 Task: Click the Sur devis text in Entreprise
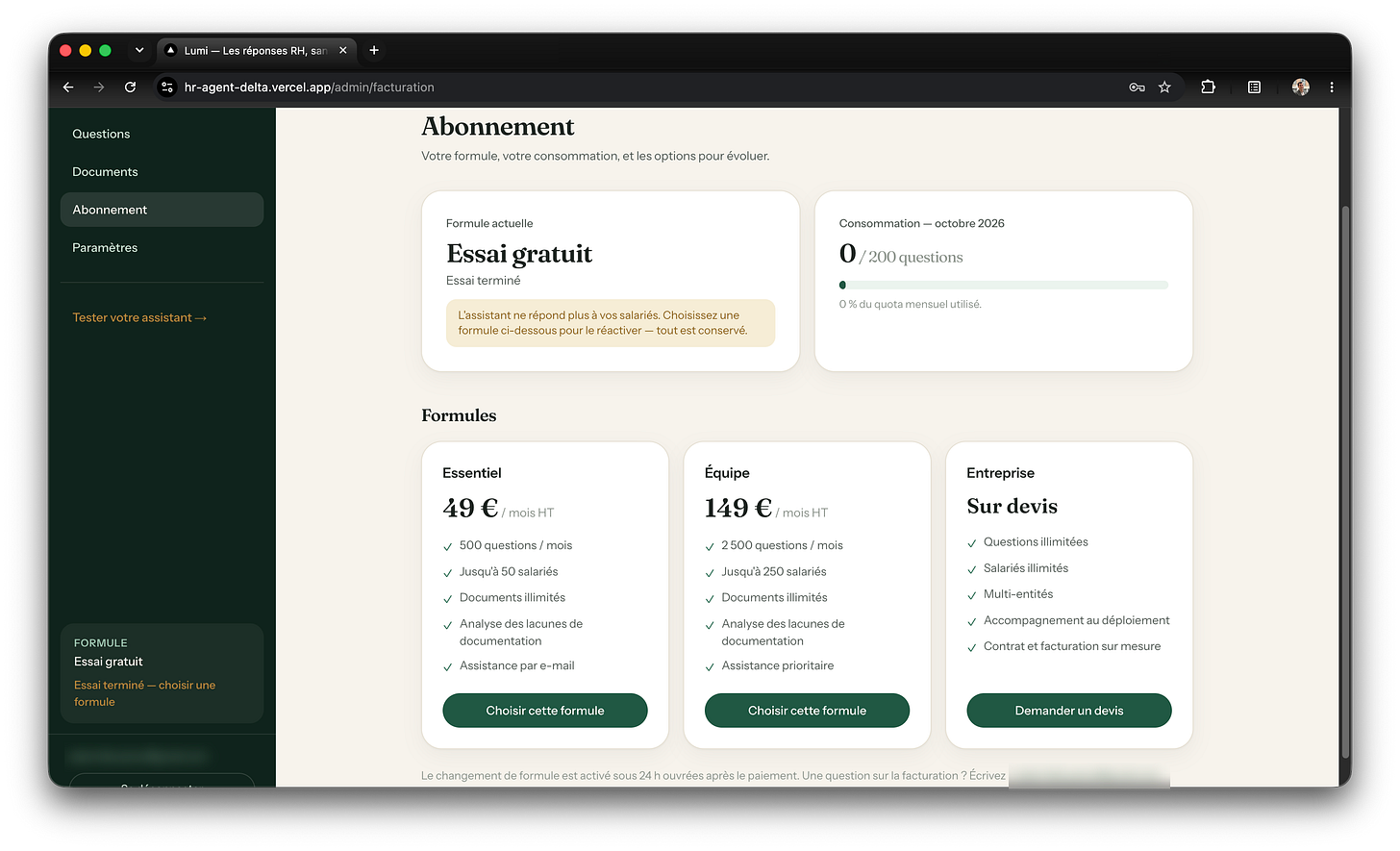coord(1012,507)
